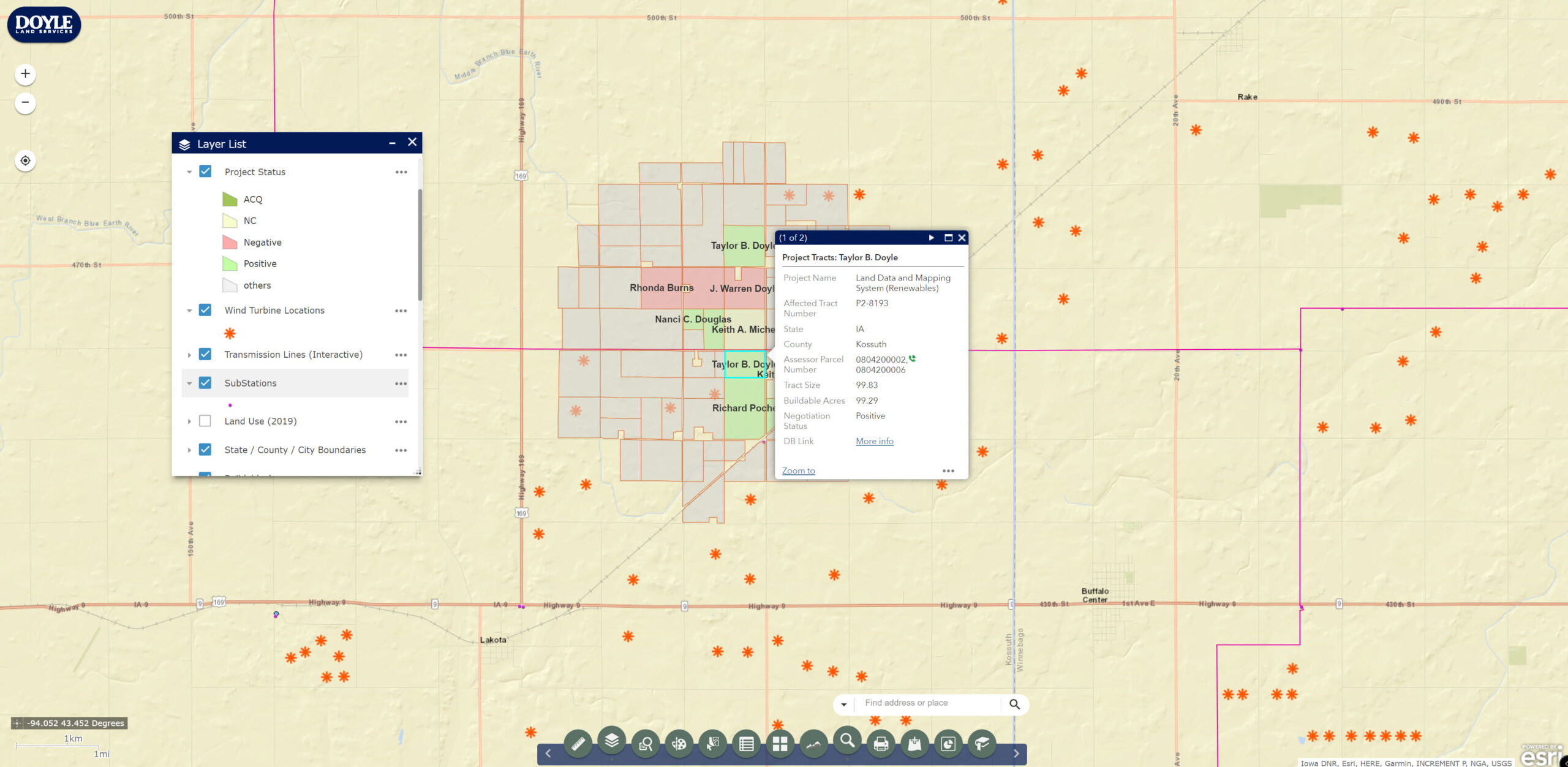Open the Basemap Gallery grid icon
1568x767 pixels.
tap(780, 744)
